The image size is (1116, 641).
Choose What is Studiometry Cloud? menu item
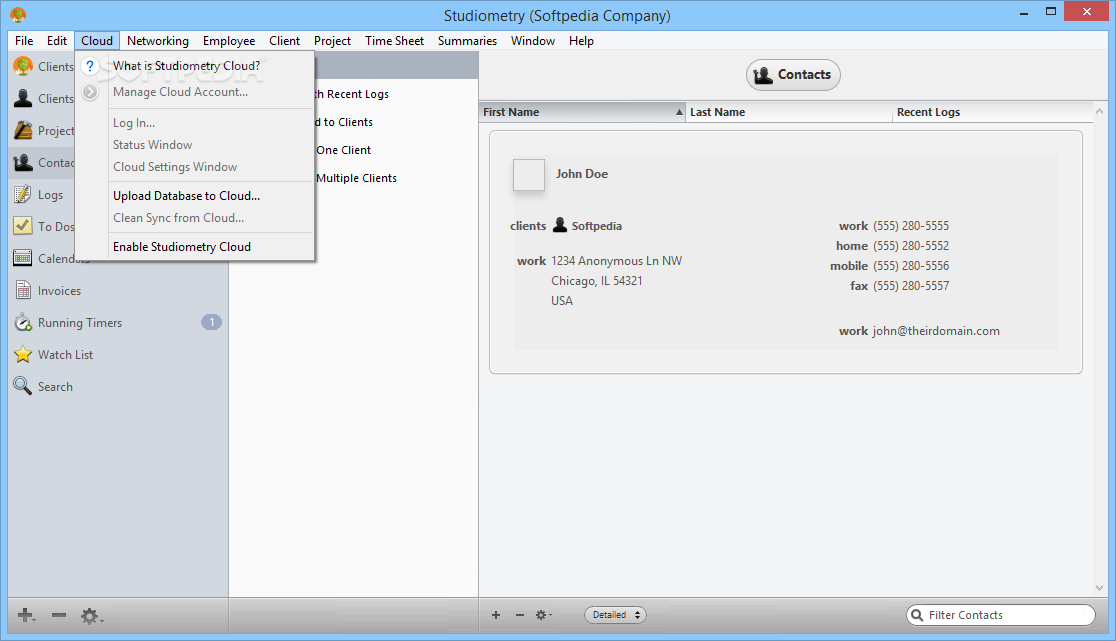click(194, 66)
